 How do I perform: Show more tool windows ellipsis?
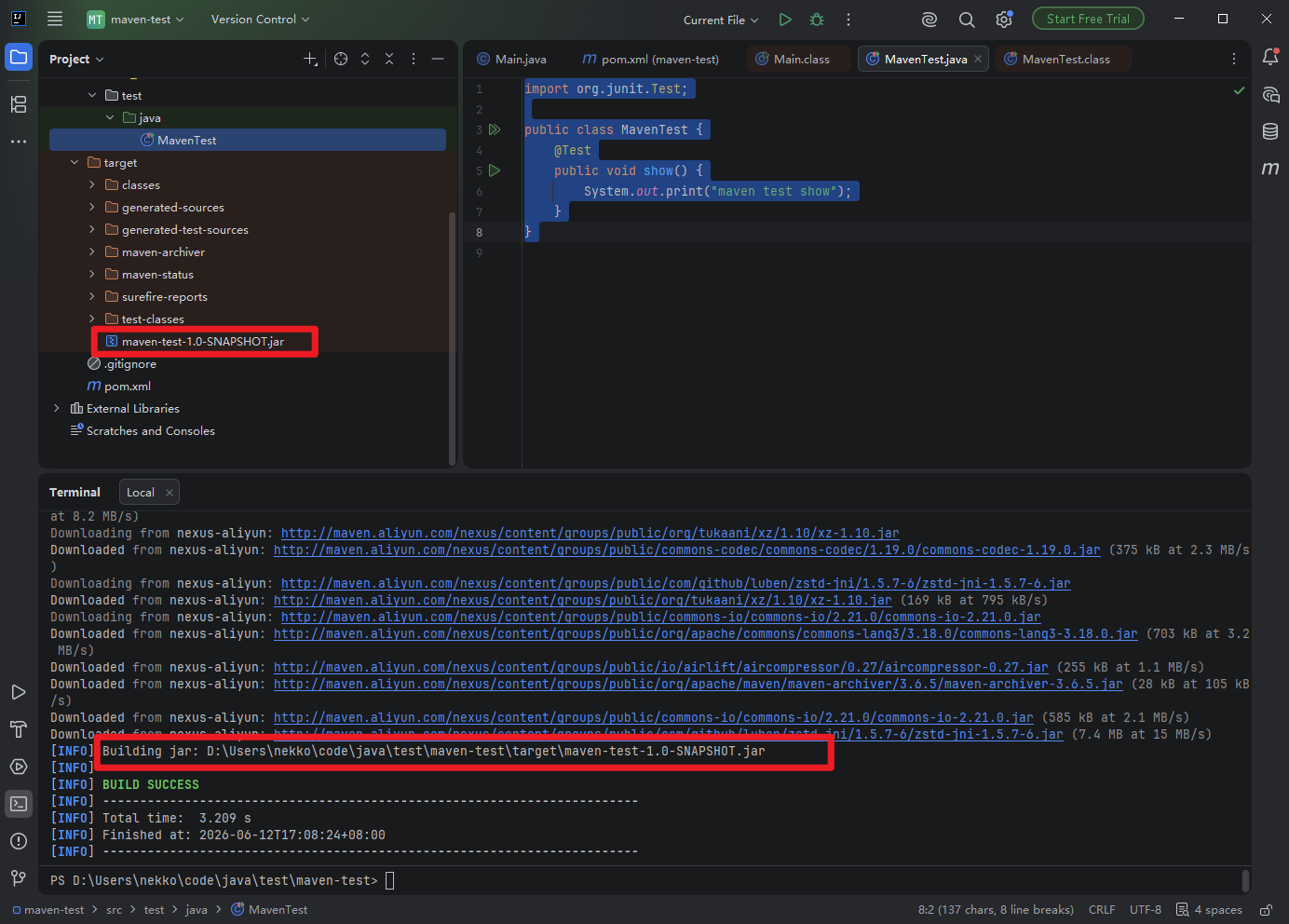point(19,142)
